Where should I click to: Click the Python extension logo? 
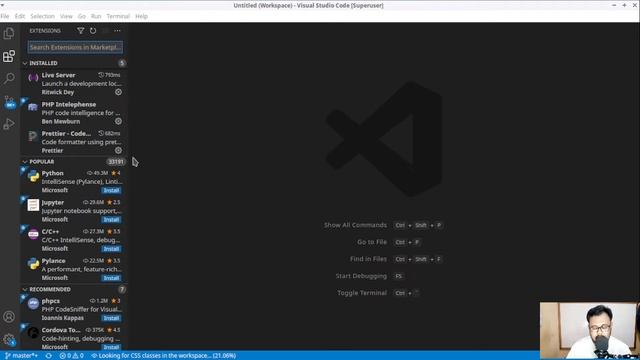(33, 176)
